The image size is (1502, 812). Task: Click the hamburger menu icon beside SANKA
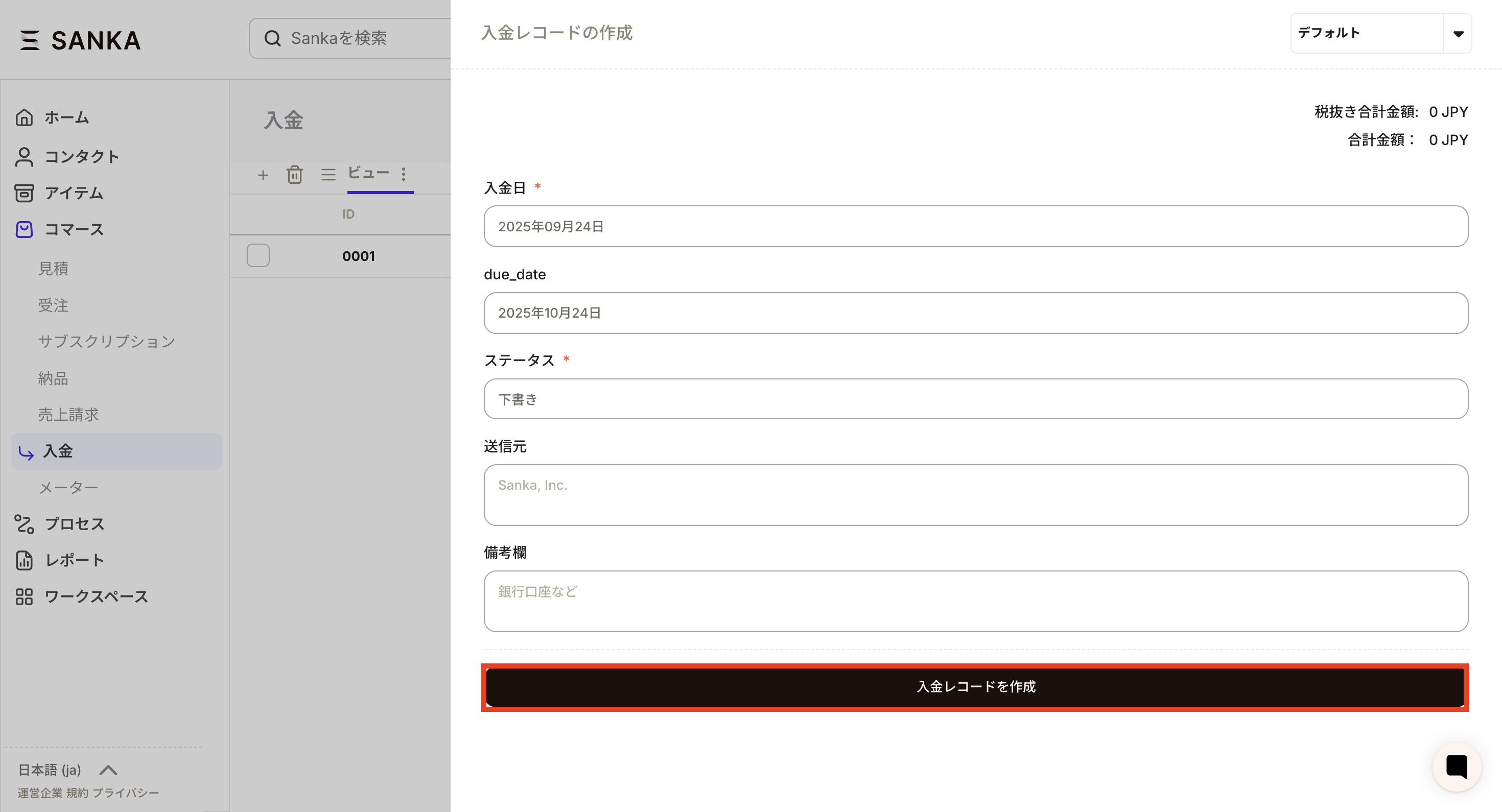[x=29, y=40]
